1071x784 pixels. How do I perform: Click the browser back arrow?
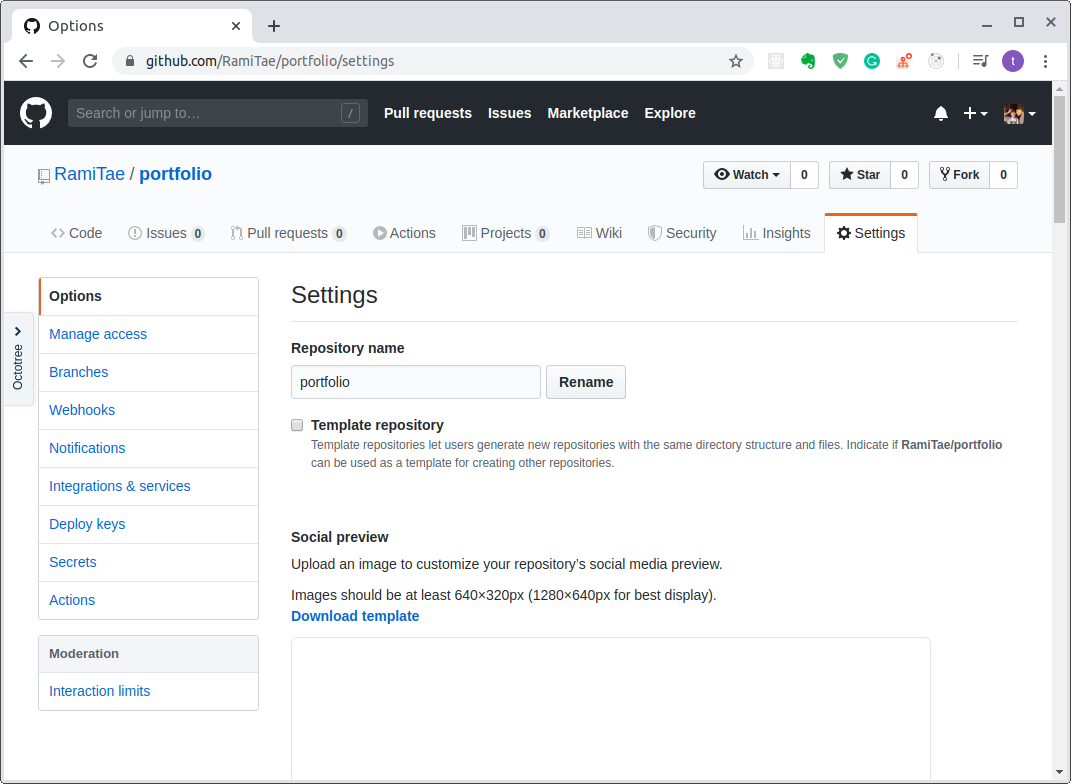[26, 61]
